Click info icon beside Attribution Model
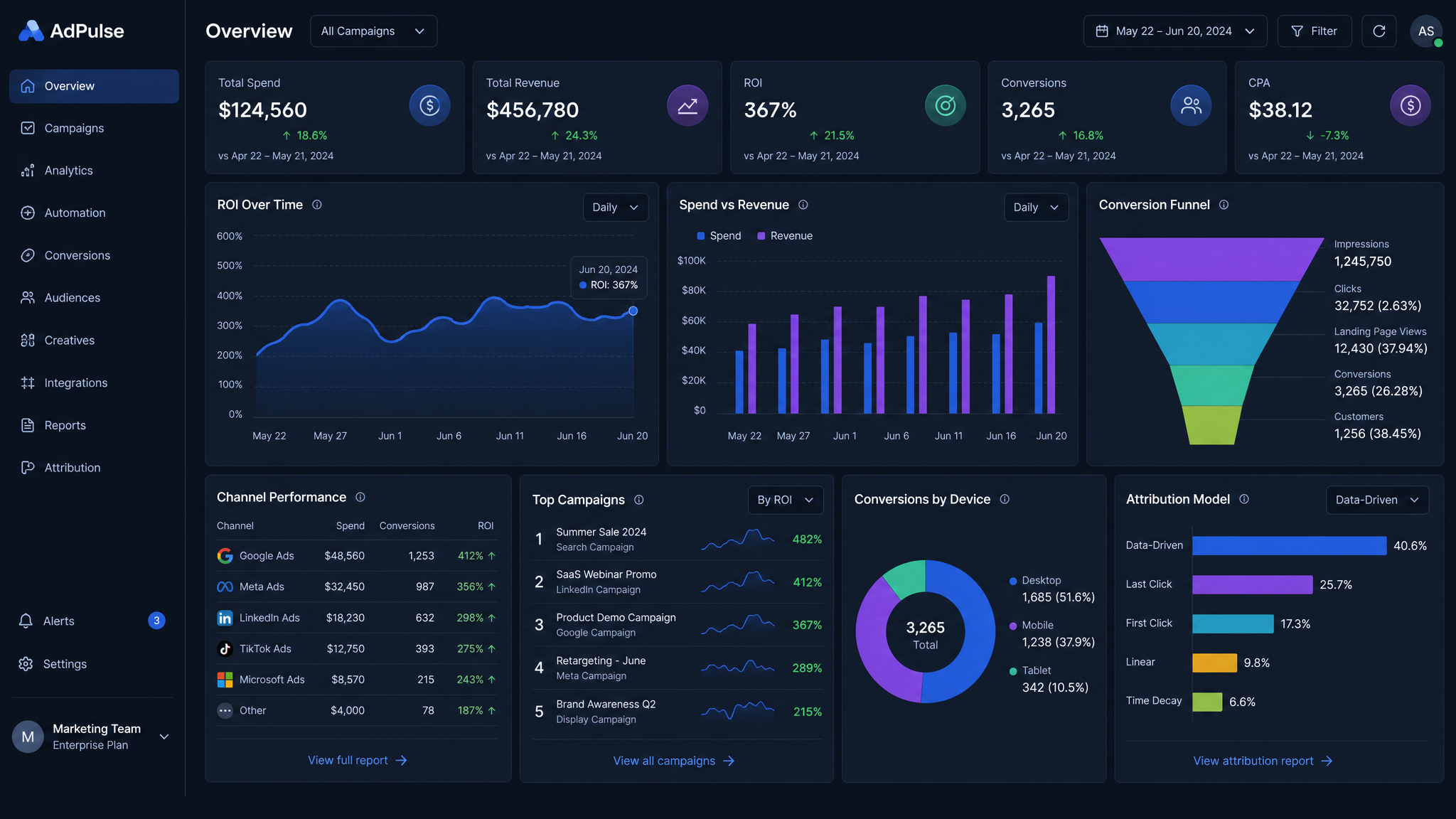1456x819 pixels. click(1244, 499)
